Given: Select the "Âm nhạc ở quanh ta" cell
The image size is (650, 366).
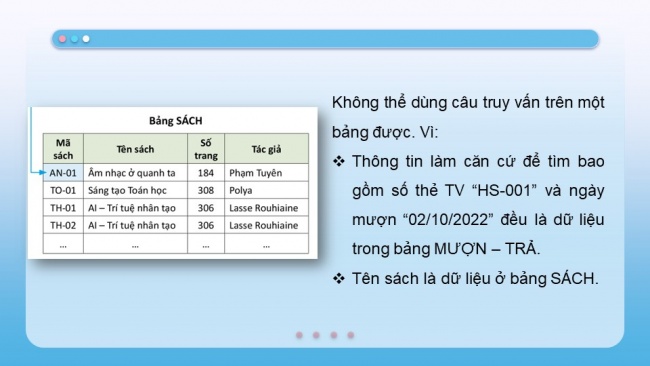Looking at the screenshot, I should pyautogui.click(x=136, y=172).
